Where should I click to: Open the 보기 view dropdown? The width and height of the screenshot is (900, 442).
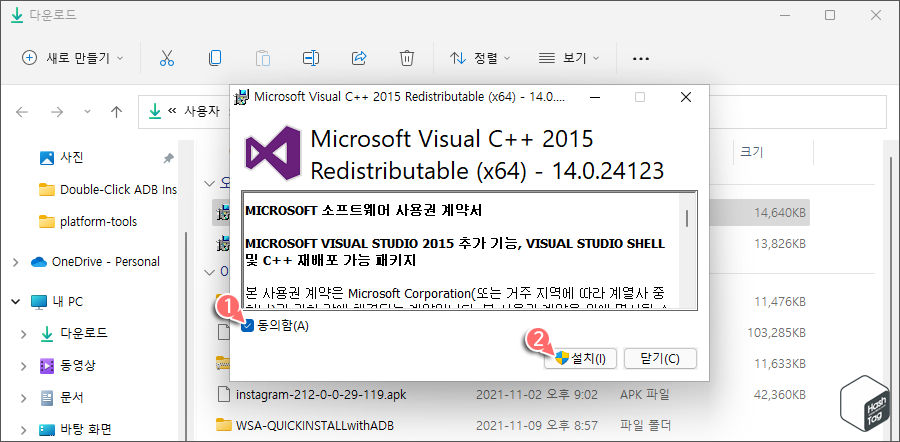coord(569,58)
